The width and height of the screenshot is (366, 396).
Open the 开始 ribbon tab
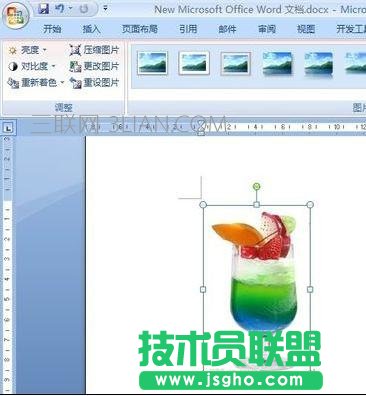(x=52, y=29)
